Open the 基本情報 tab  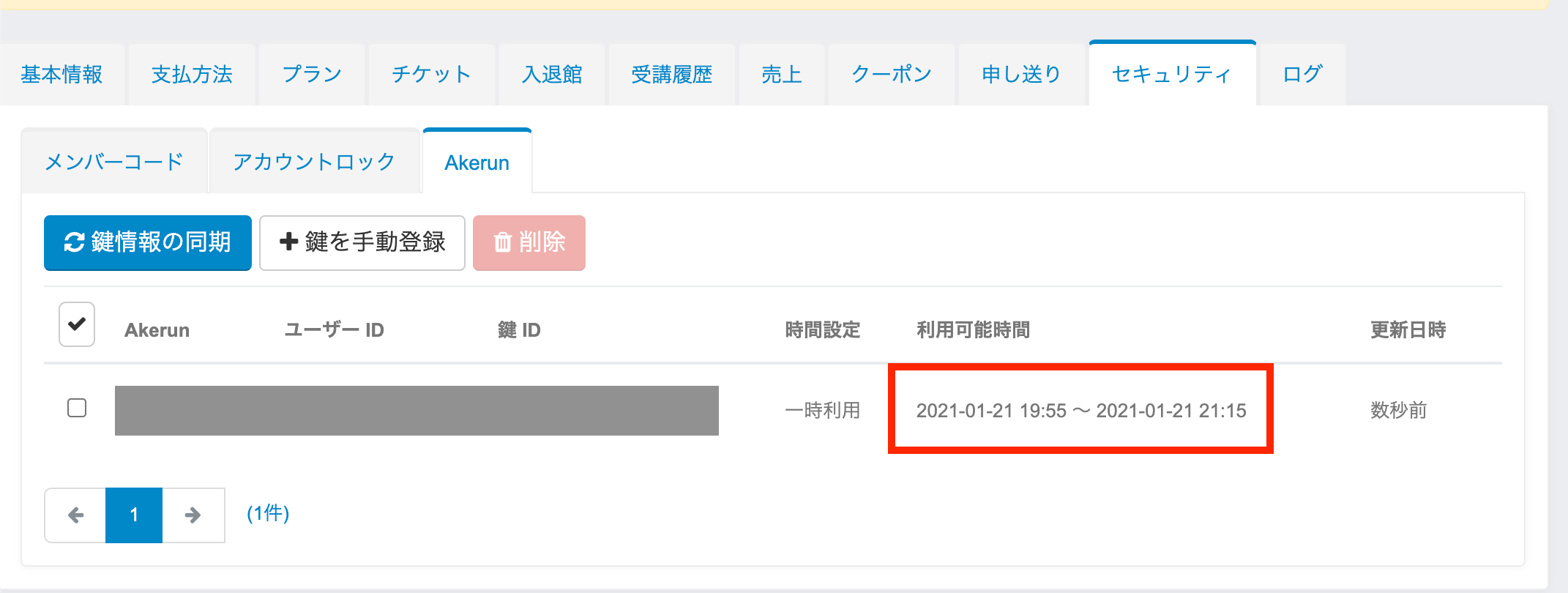61,75
